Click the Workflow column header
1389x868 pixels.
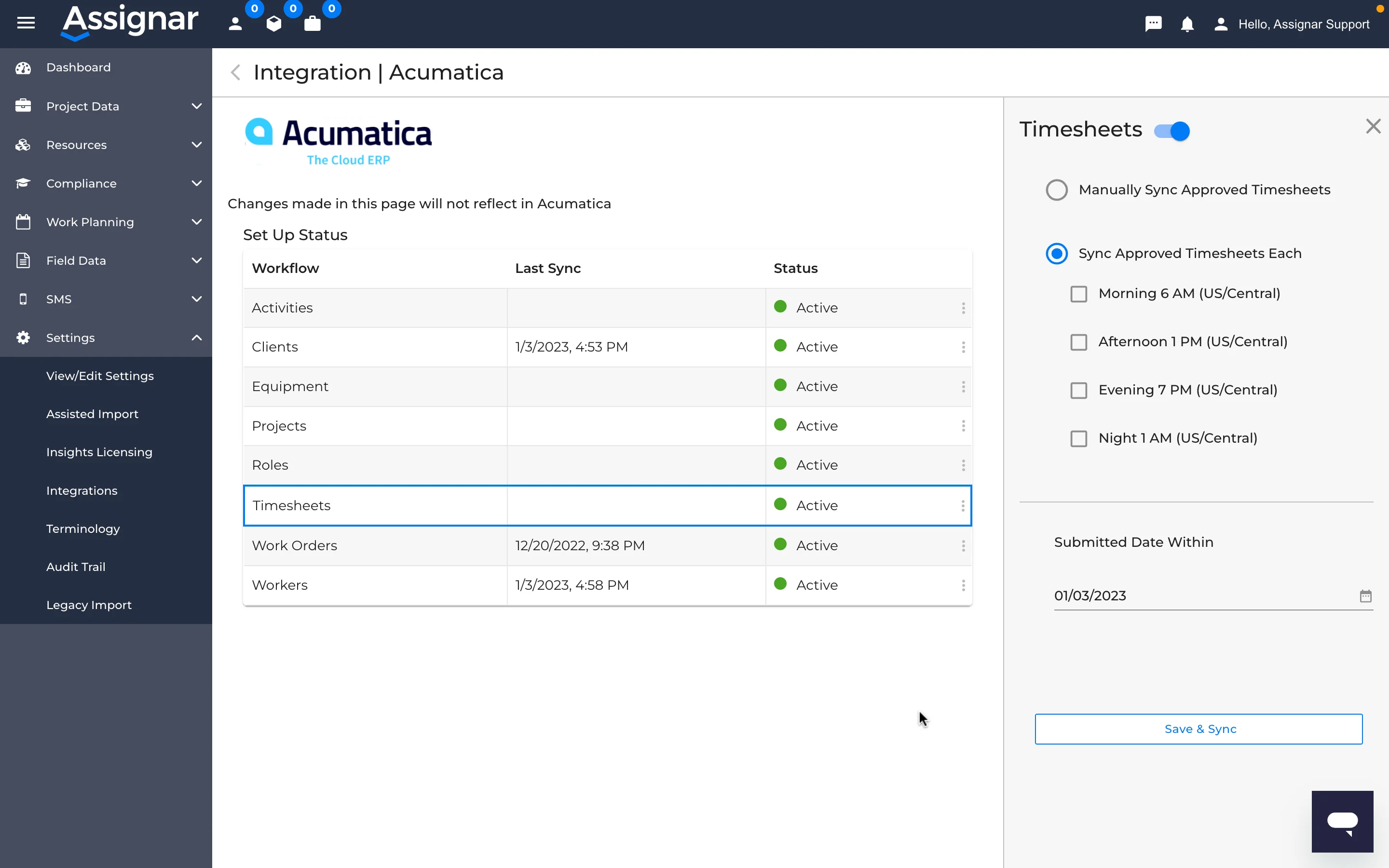pos(285,269)
